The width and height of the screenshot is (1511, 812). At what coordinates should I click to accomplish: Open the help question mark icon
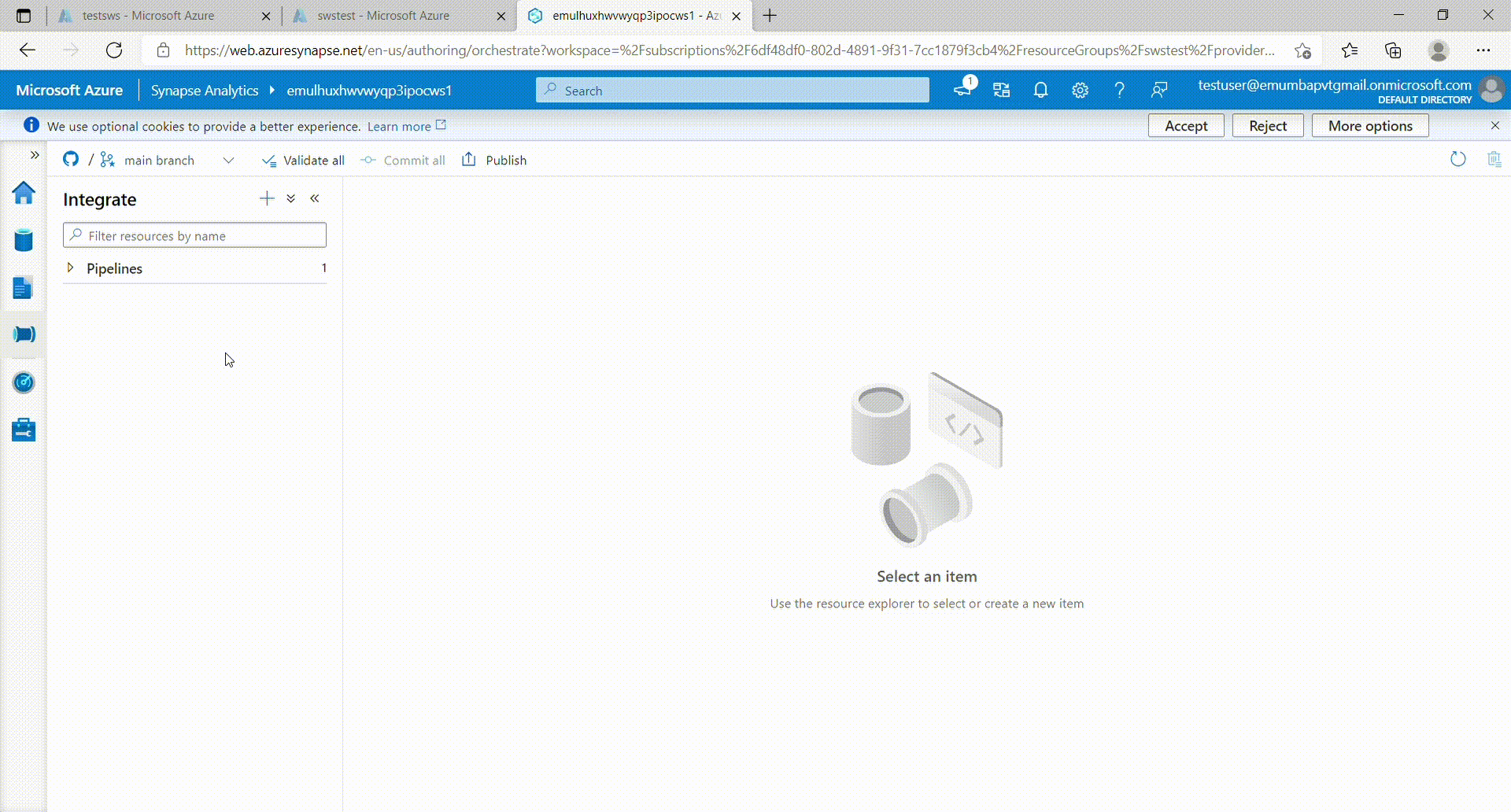[x=1120, y=90]
